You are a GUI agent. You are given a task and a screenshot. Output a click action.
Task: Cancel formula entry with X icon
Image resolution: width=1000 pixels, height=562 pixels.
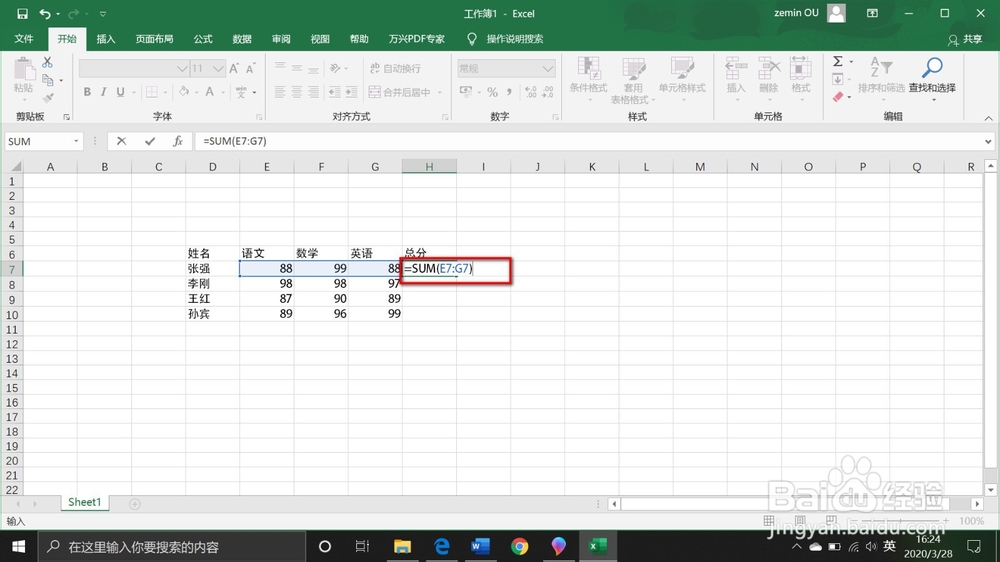pyautogui.click(x=121, y=141)
